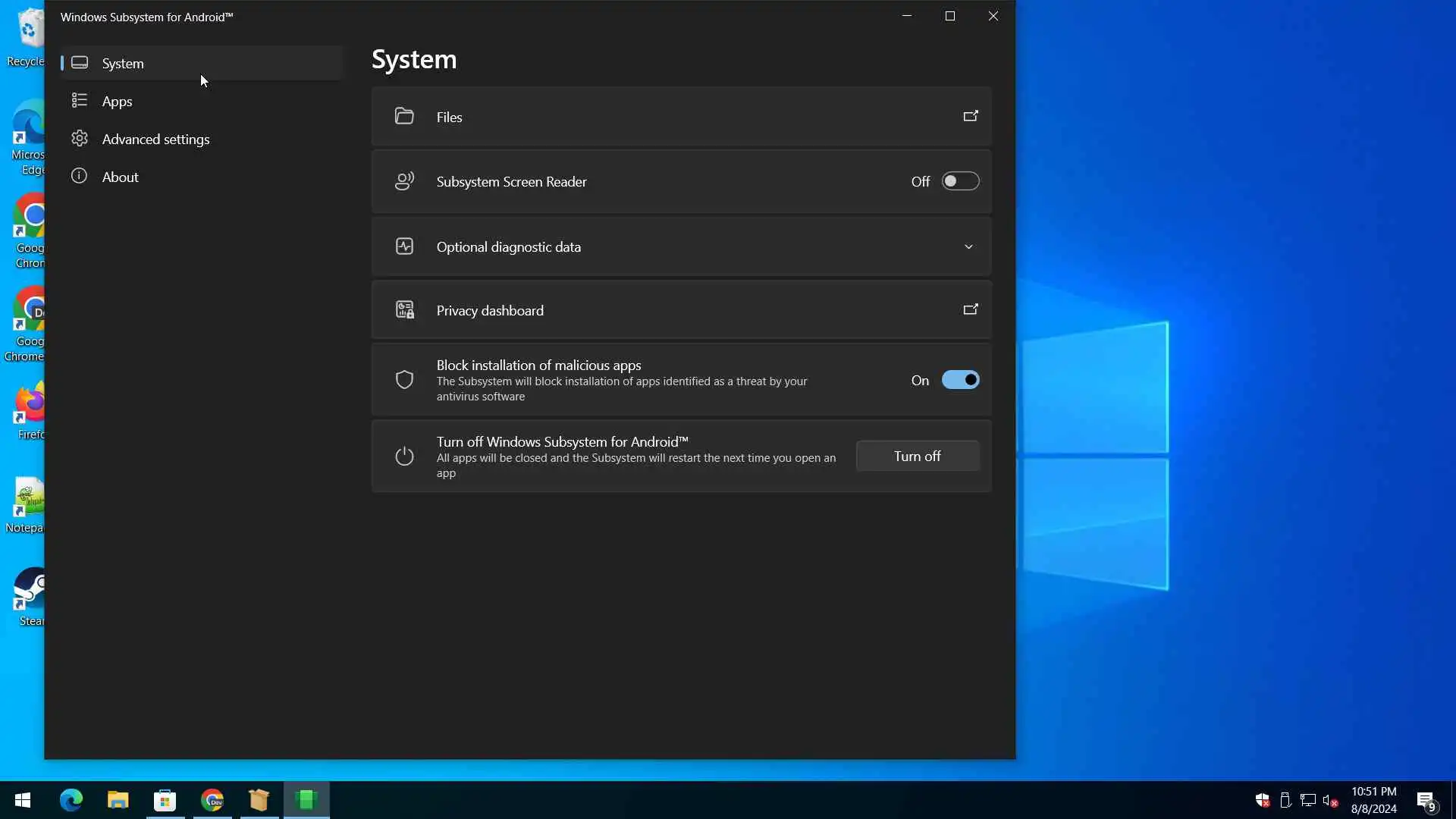Enable the Subsystem Screen Reader toggle

coord(960,181)
